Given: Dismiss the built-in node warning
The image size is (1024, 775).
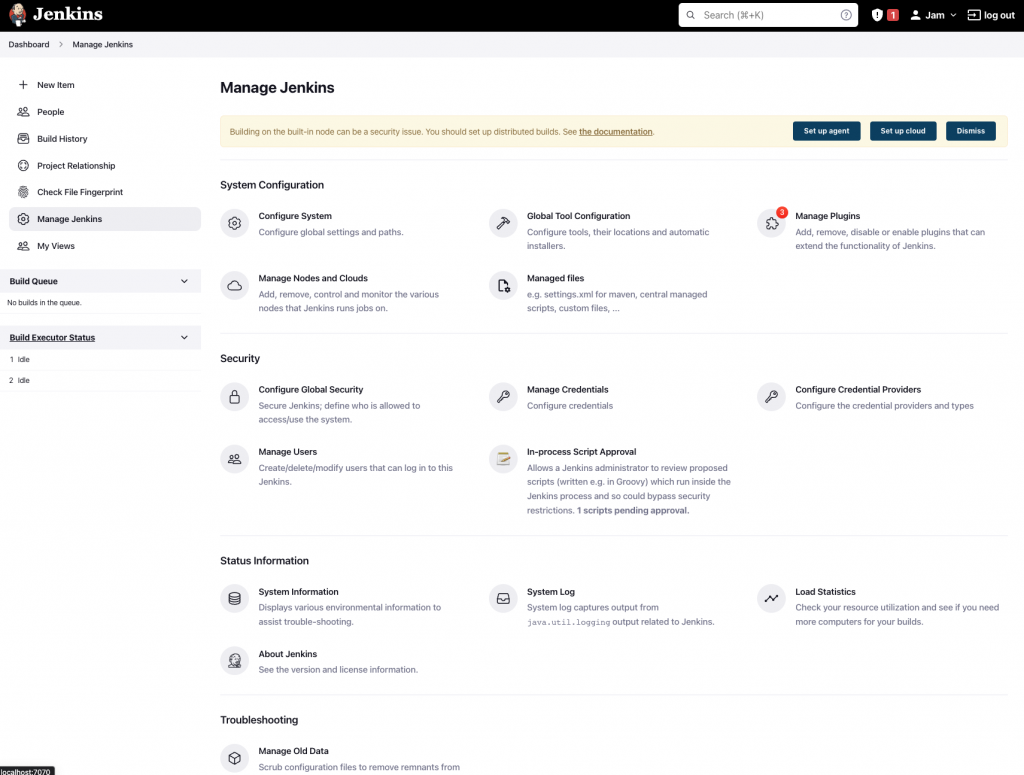Looking at the screenshot, I should click(970, 131).
